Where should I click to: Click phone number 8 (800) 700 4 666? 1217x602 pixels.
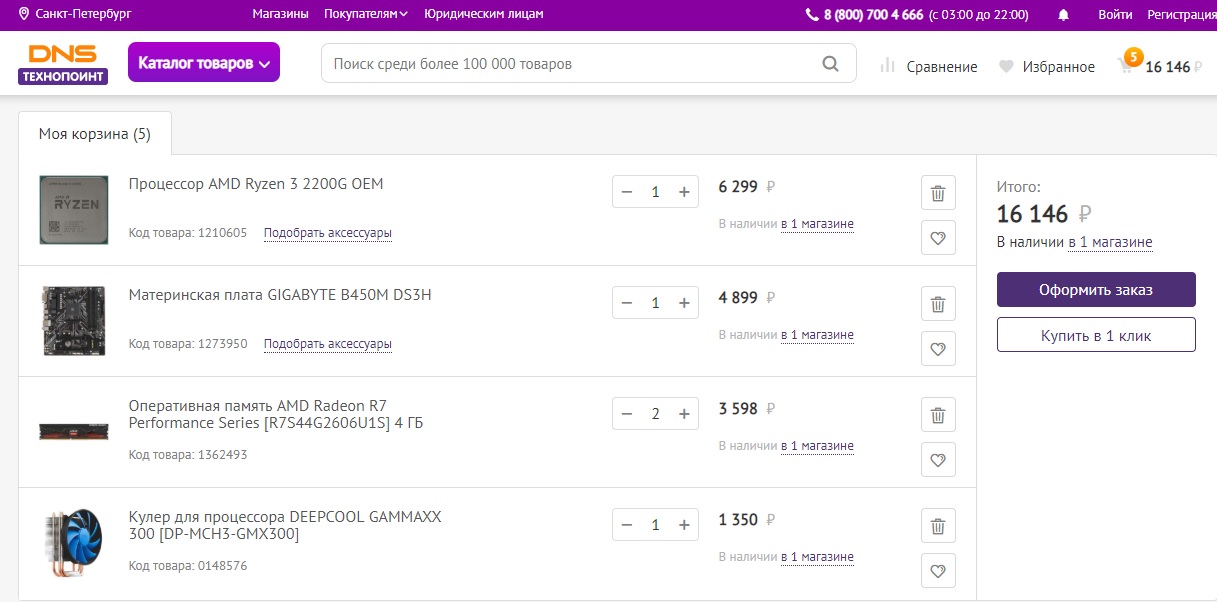pos(873,15)
